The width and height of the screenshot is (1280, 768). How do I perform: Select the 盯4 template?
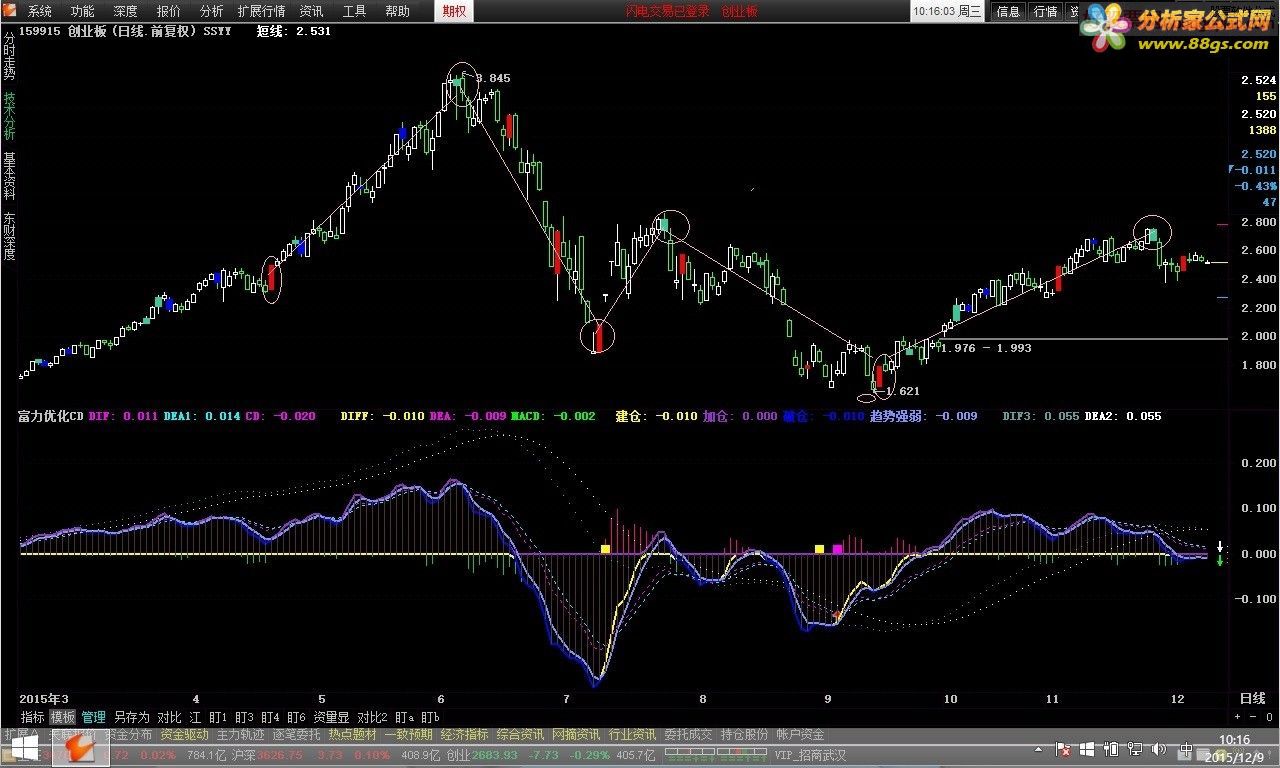(270, 717)
